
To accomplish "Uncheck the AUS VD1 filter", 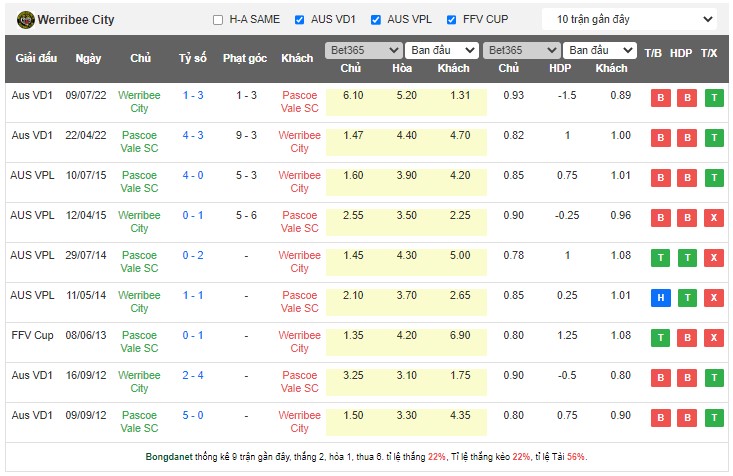I will pos(300,20).
